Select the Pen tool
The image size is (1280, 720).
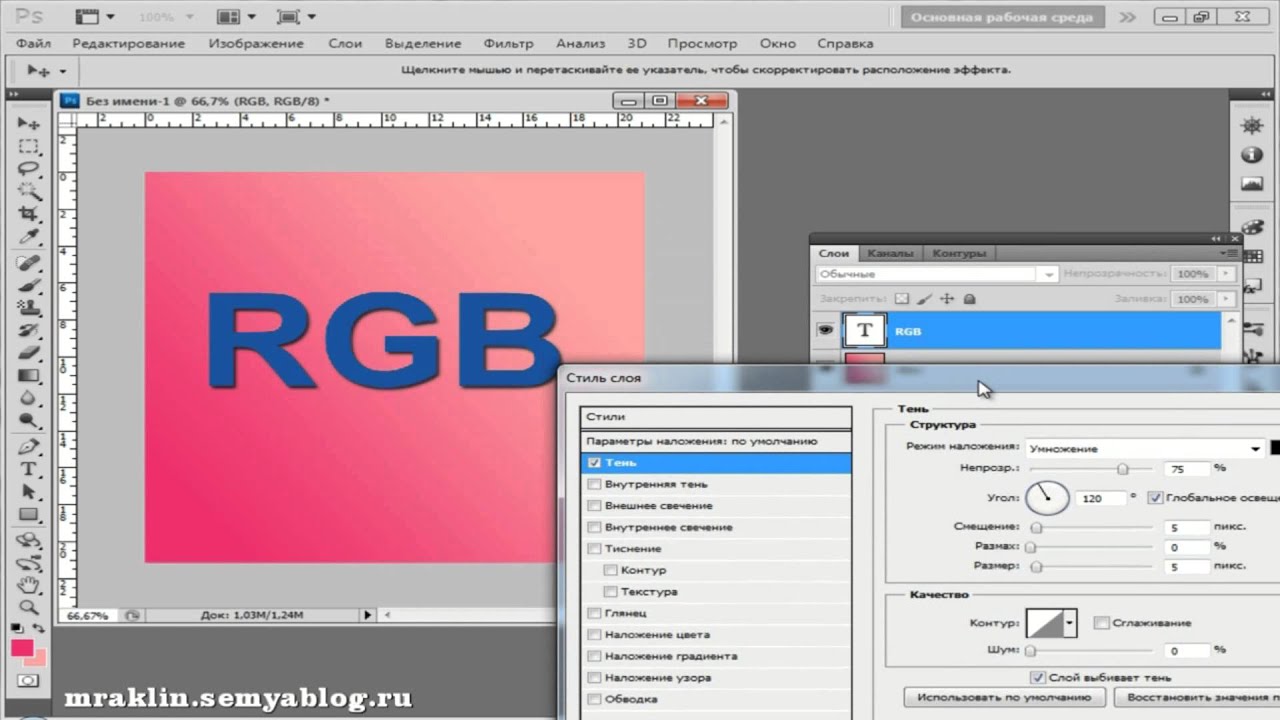(x=29, y=447)
